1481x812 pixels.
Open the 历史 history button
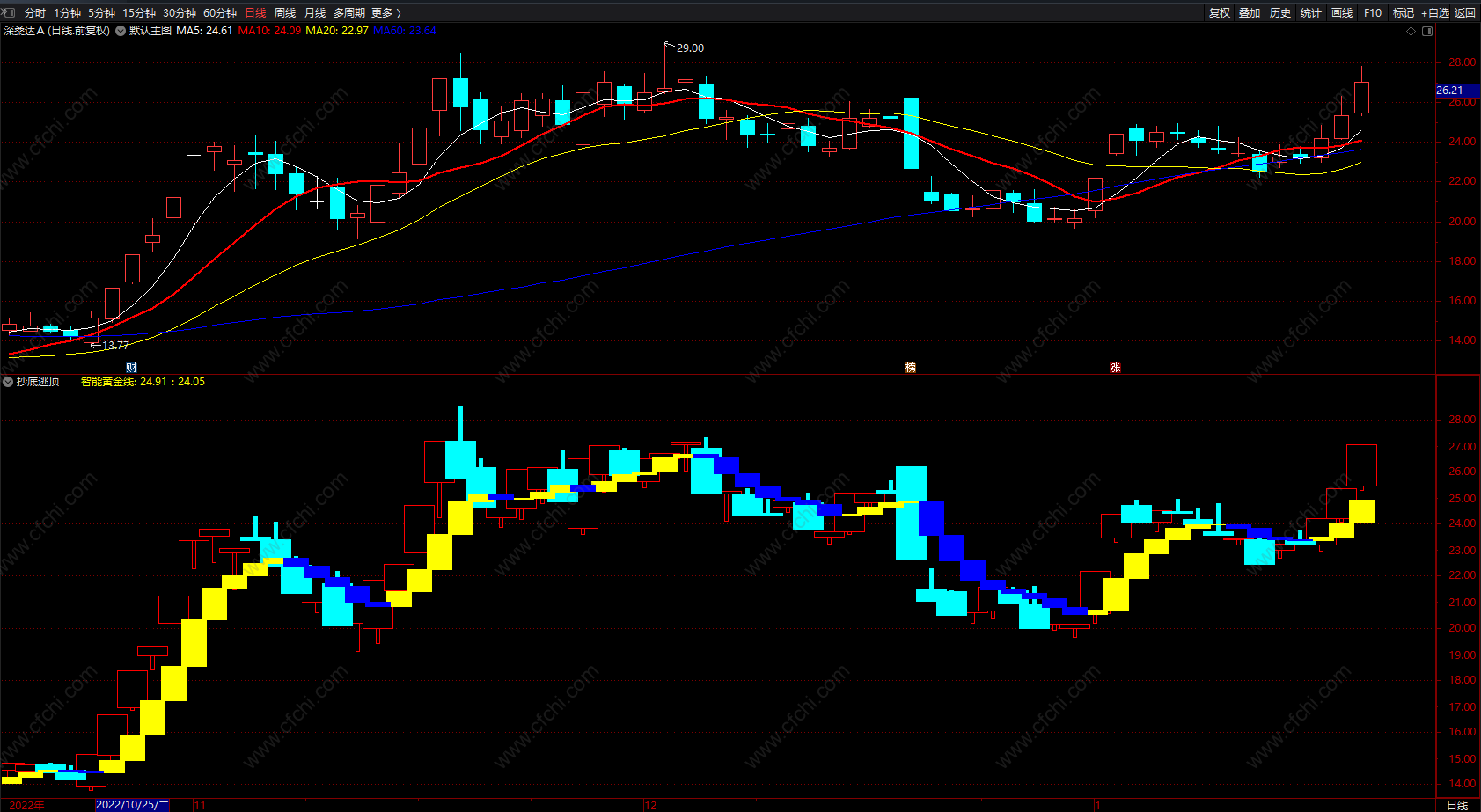tap(1280, 13)
